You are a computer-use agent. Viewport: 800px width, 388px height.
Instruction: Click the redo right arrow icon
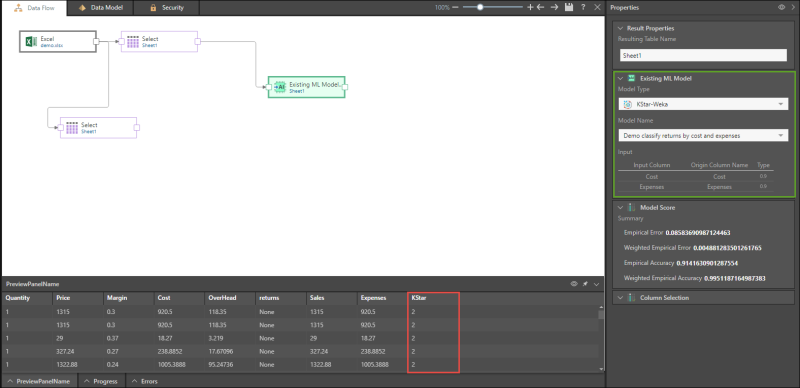pyautogui.click(x=555, y=8)
